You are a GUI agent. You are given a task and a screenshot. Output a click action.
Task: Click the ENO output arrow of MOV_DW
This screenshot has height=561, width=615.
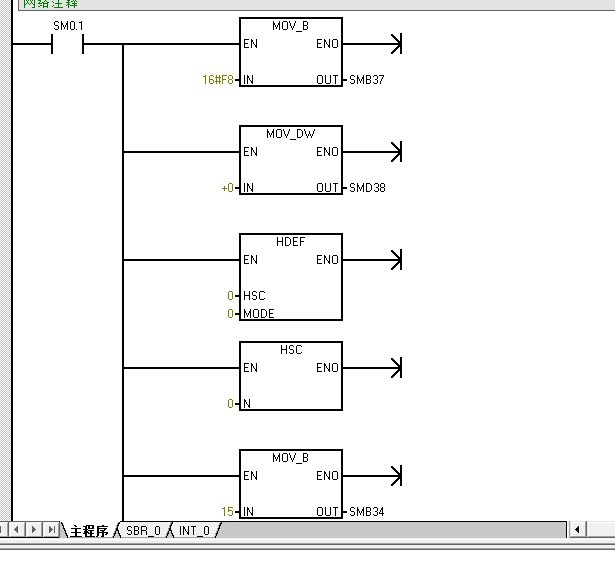click(x=394, y=152)
